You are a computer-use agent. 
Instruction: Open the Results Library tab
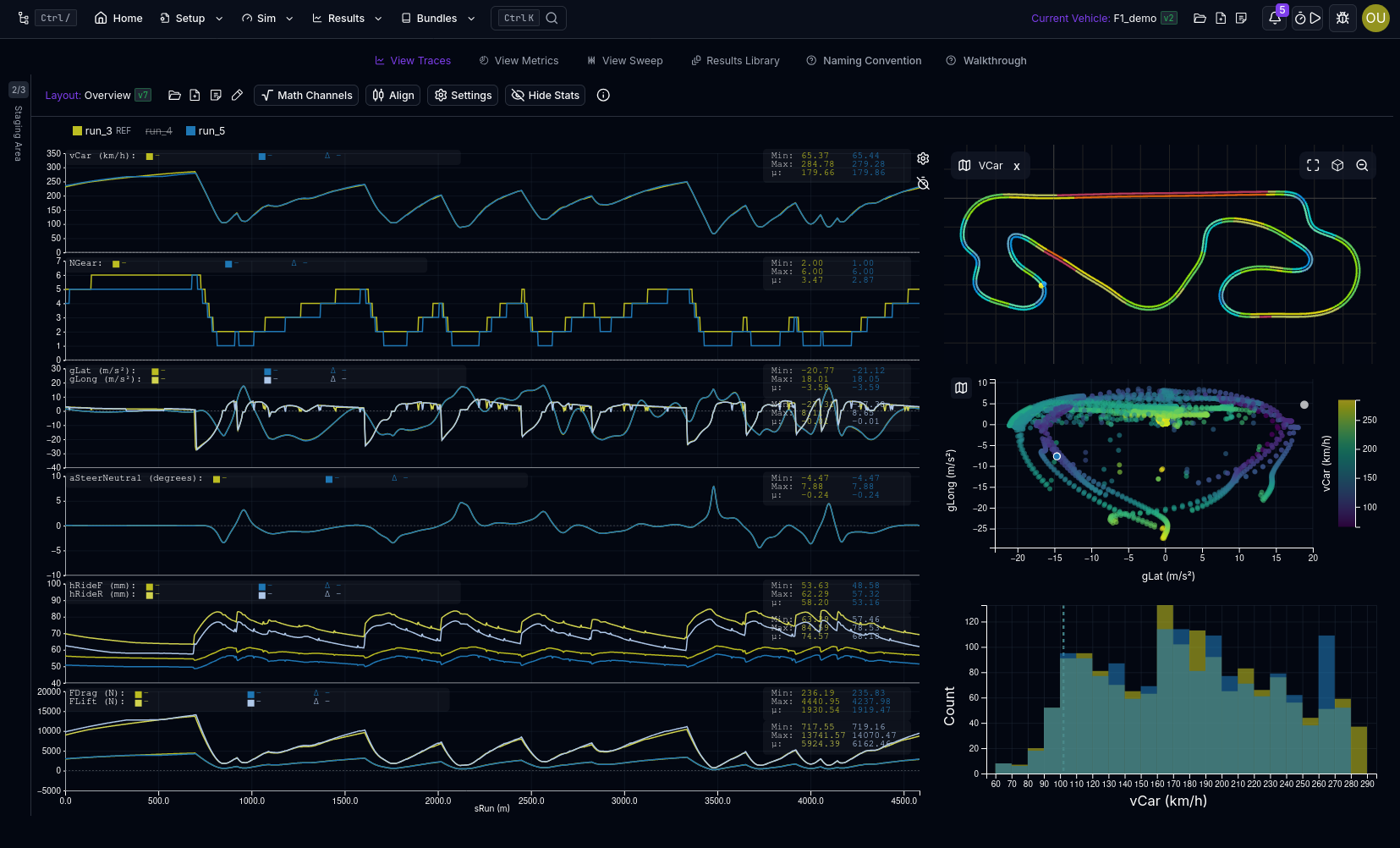pyautogui.click(x=735, y=60)
